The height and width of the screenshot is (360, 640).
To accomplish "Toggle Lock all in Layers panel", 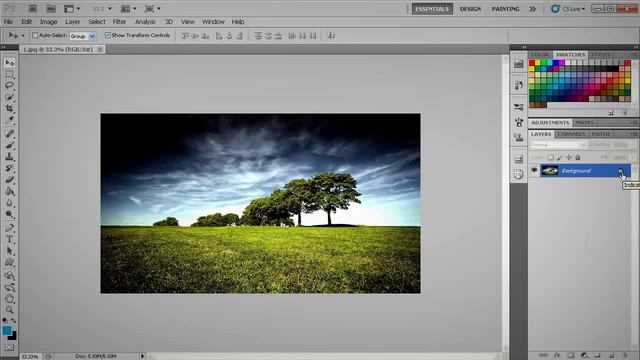I will (x=578, y=157).
